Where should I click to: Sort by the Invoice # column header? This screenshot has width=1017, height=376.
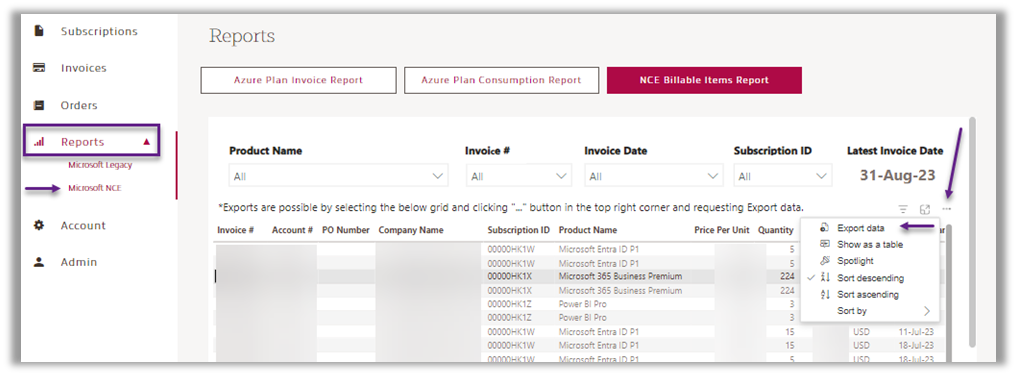[235, 230]
